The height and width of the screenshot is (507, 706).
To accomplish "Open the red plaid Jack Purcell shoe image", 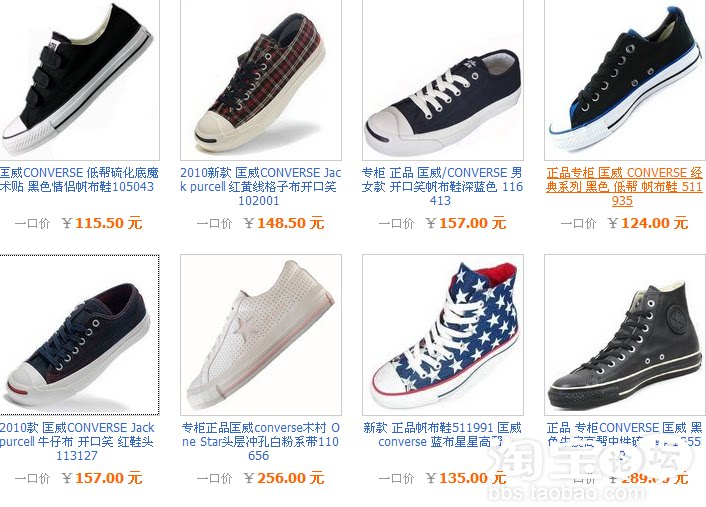I will [261, 80].
